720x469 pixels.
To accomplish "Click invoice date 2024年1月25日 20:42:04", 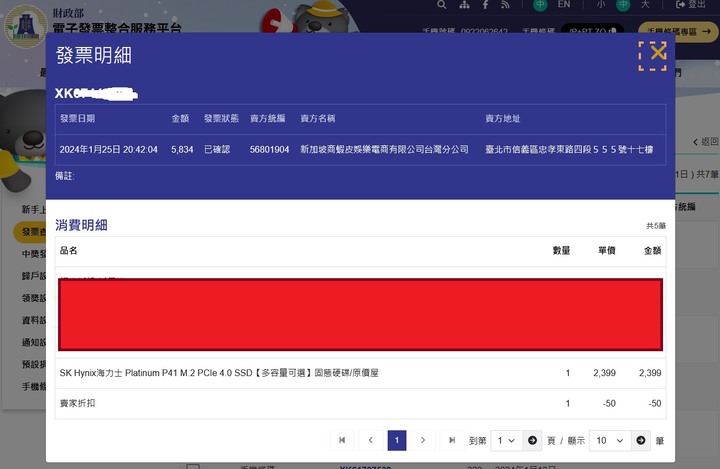I will (x=108, y=149).
